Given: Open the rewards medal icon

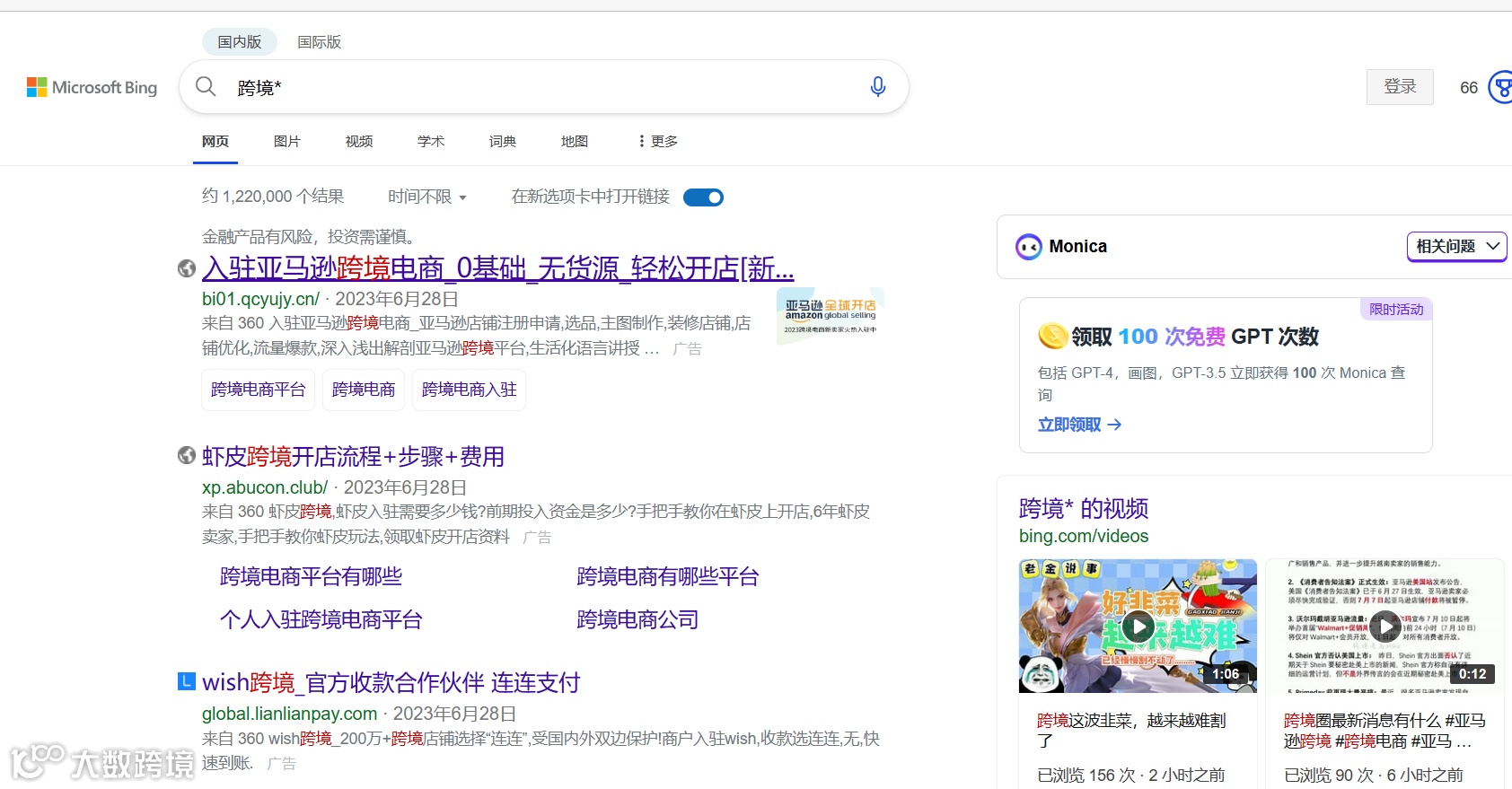Looking at the screenshot, I should coord(1501,87).
